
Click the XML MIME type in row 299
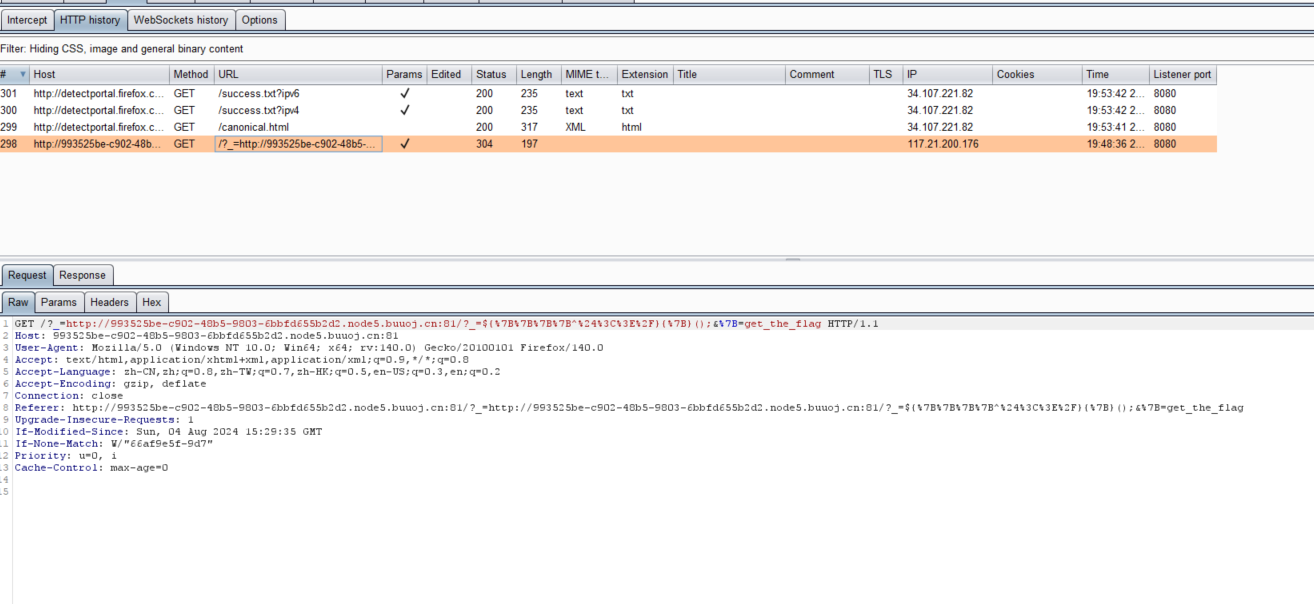click(x=575, y=127)
